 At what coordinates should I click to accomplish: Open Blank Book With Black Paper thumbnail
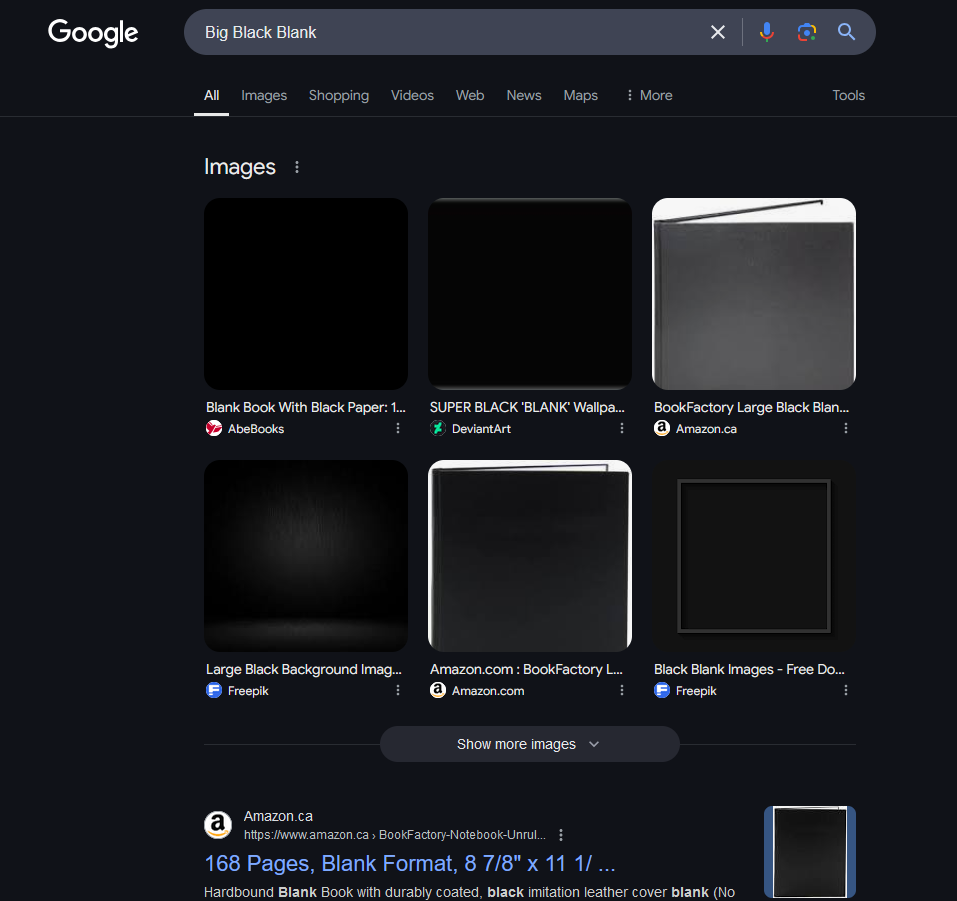coord(306,294)
